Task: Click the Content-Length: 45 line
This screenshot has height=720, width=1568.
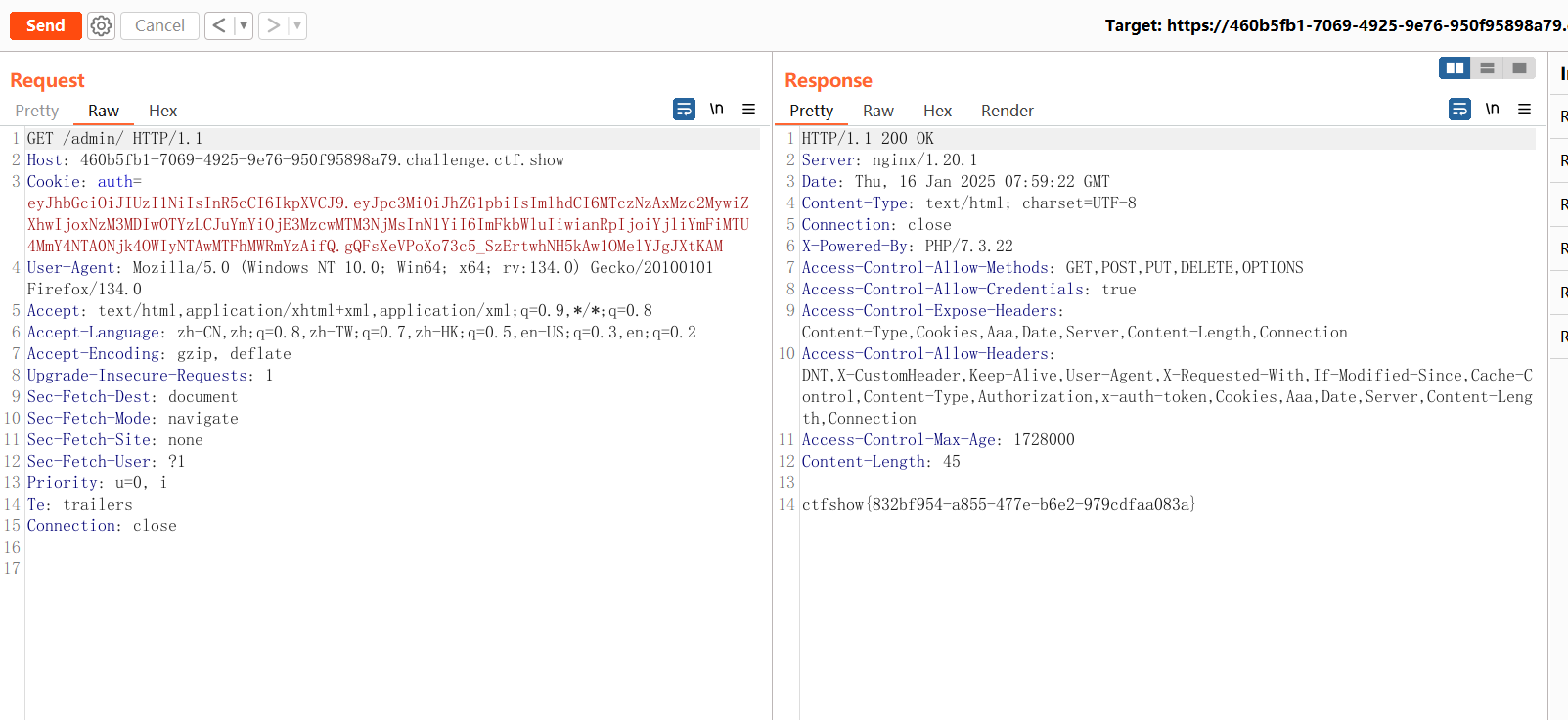Action: [x=880, y=462]
